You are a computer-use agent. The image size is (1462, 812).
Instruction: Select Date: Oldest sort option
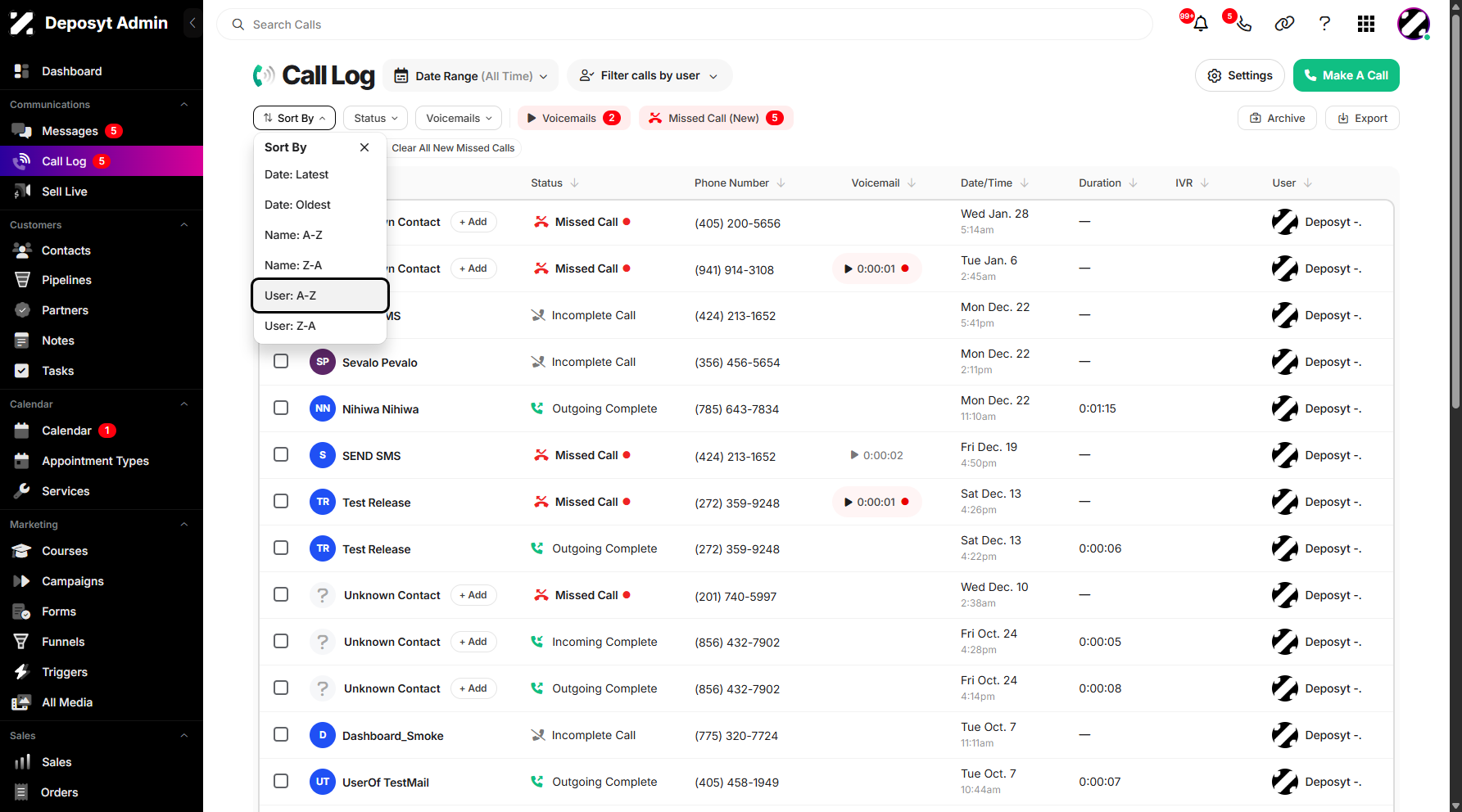pyautogui.click(x=319, y=205)
